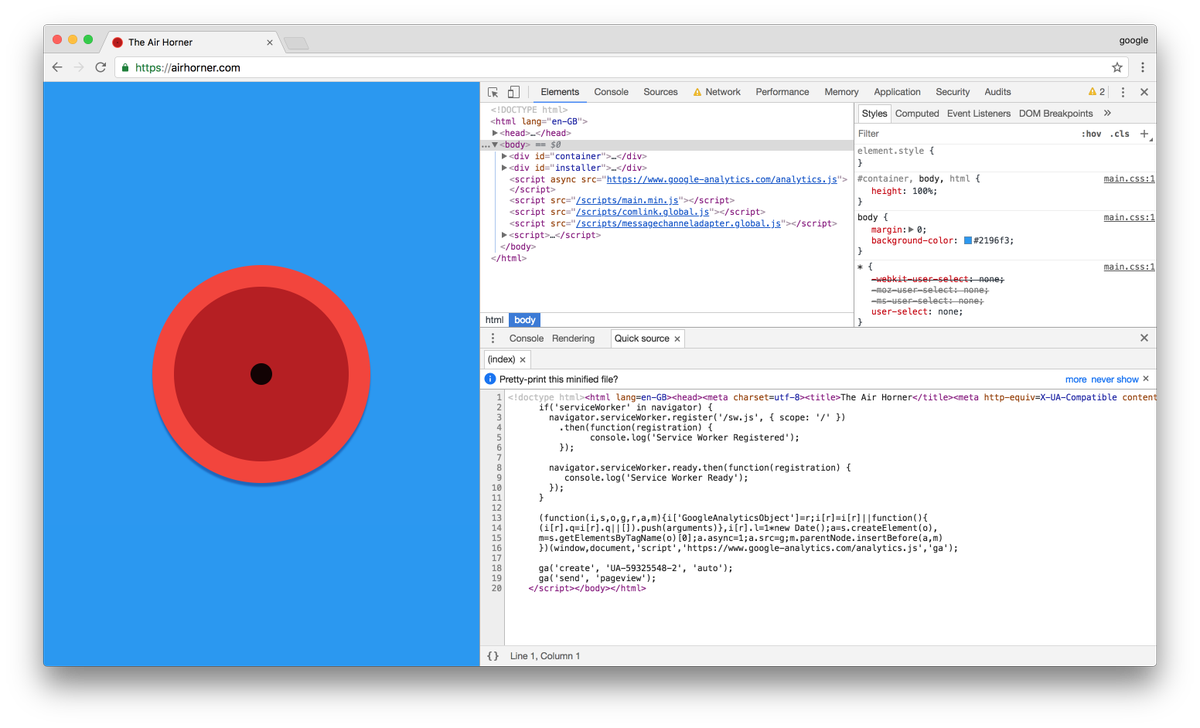Close The Air Horner browser tab

270,42
